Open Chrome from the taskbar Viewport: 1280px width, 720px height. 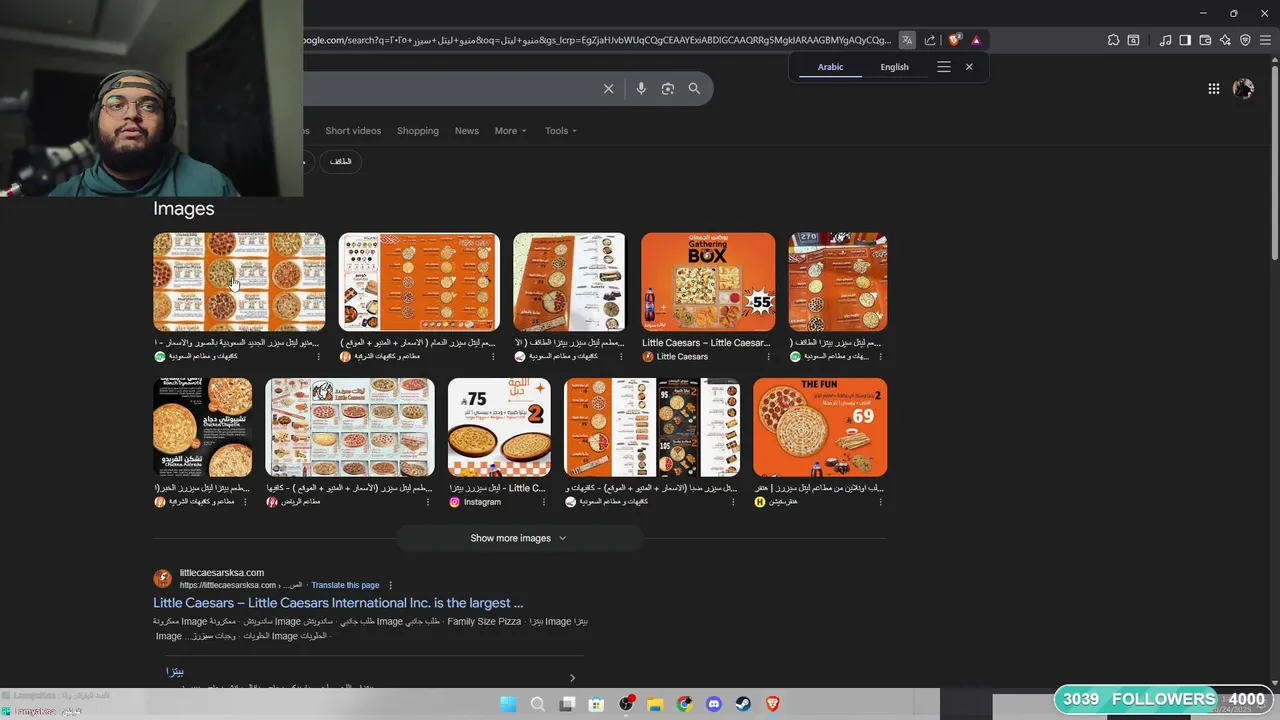tap(684, 704)
